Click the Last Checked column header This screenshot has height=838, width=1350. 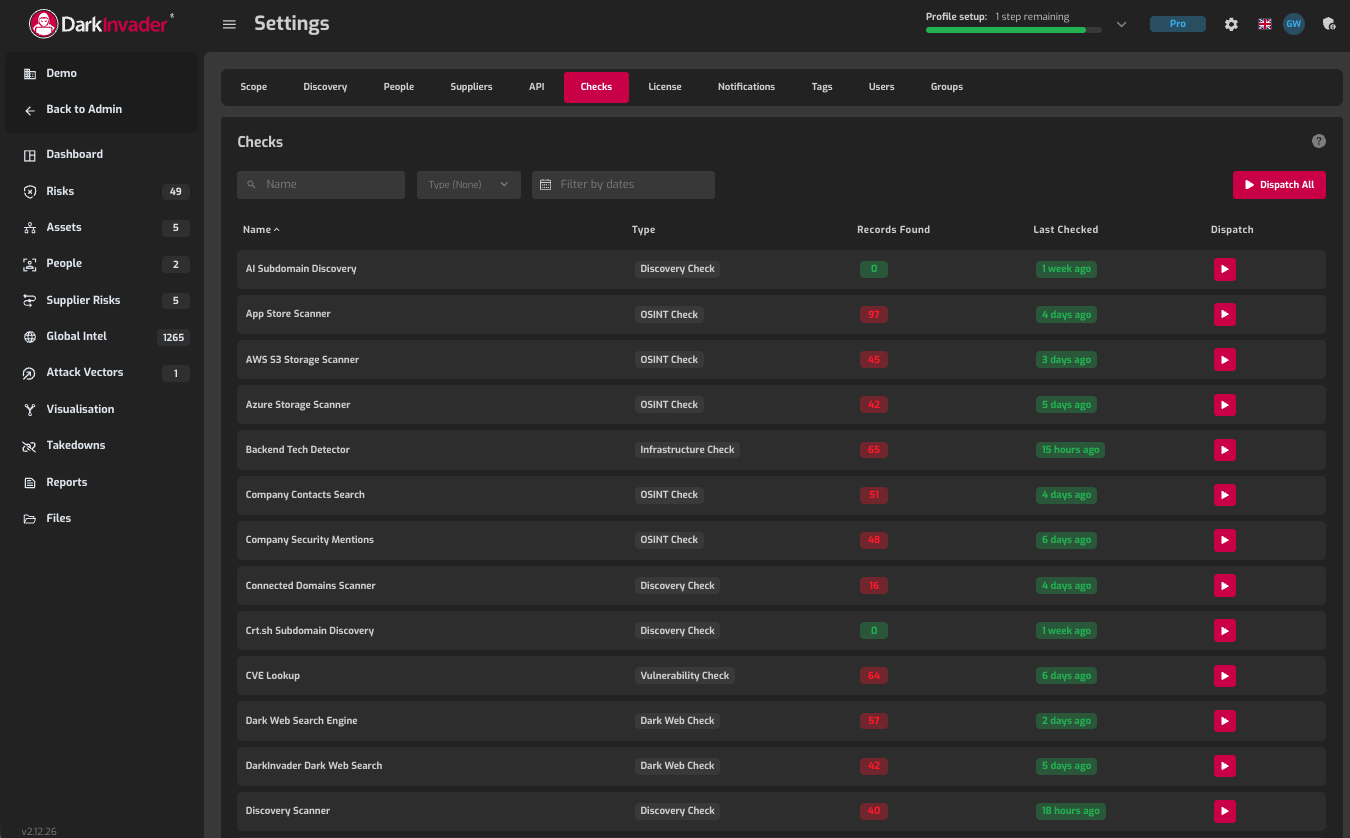1065,229
